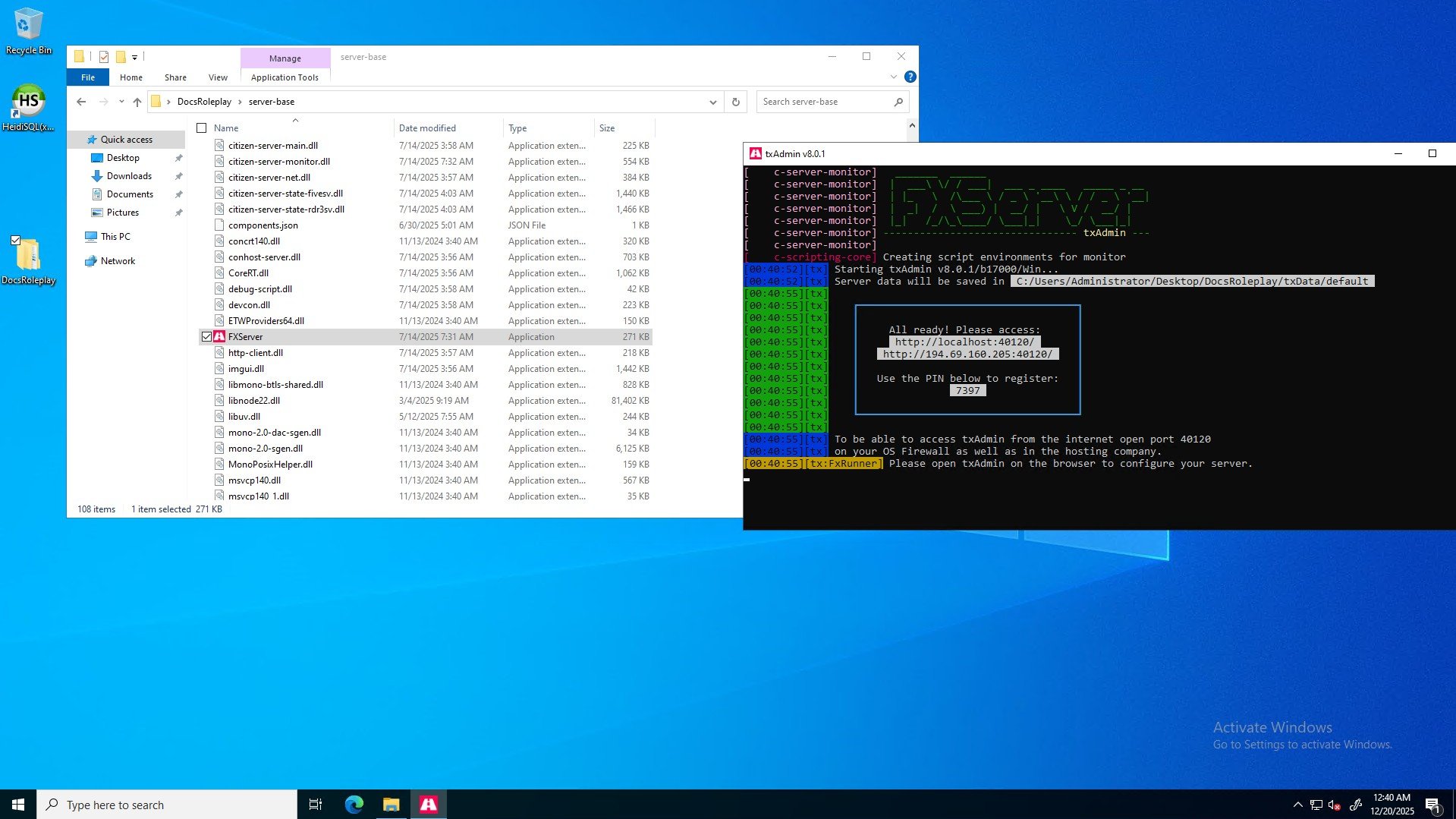Screen dimensions: 1456x819
Task: Click the muted volume tray icon
Action: pyautogui.click(x=1335, y=805)
